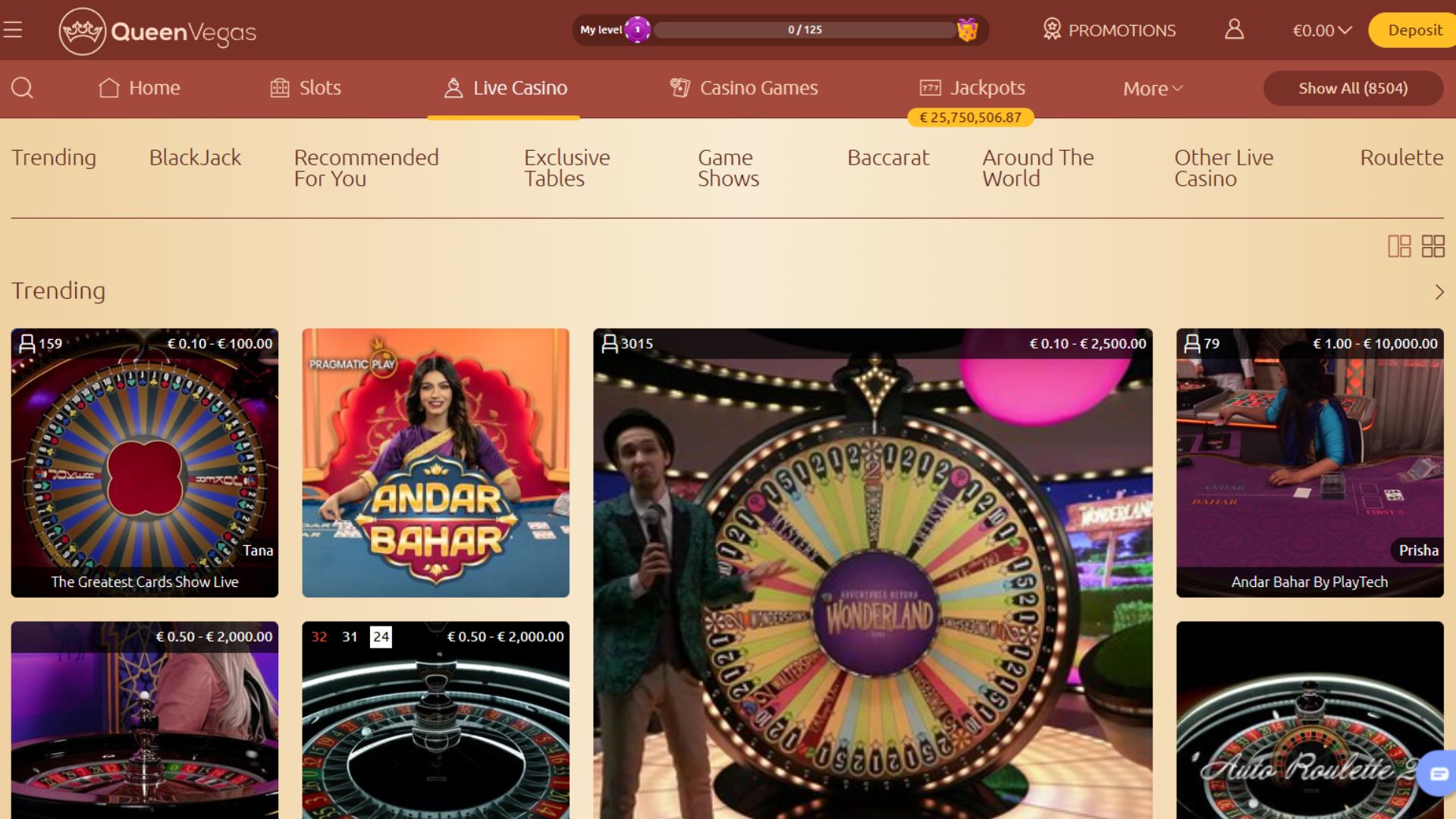Click player seat icon on Greatest Cards Show
The width and height of the screenshot is (1456, 819).
tap(27, 344)
